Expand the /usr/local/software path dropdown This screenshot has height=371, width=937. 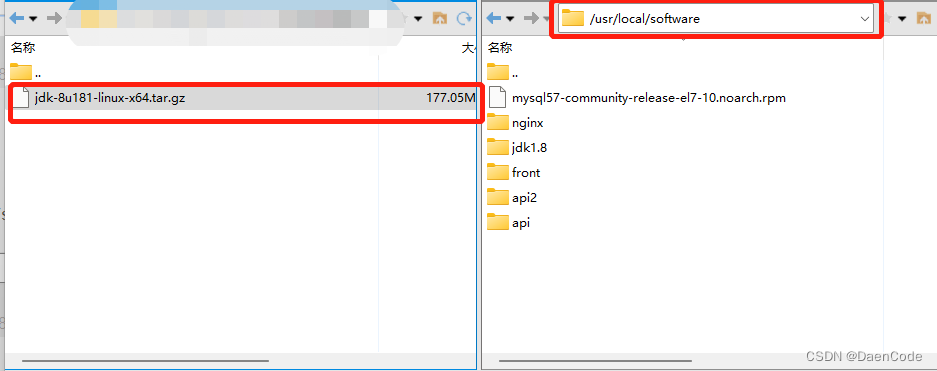pos(865,19)
